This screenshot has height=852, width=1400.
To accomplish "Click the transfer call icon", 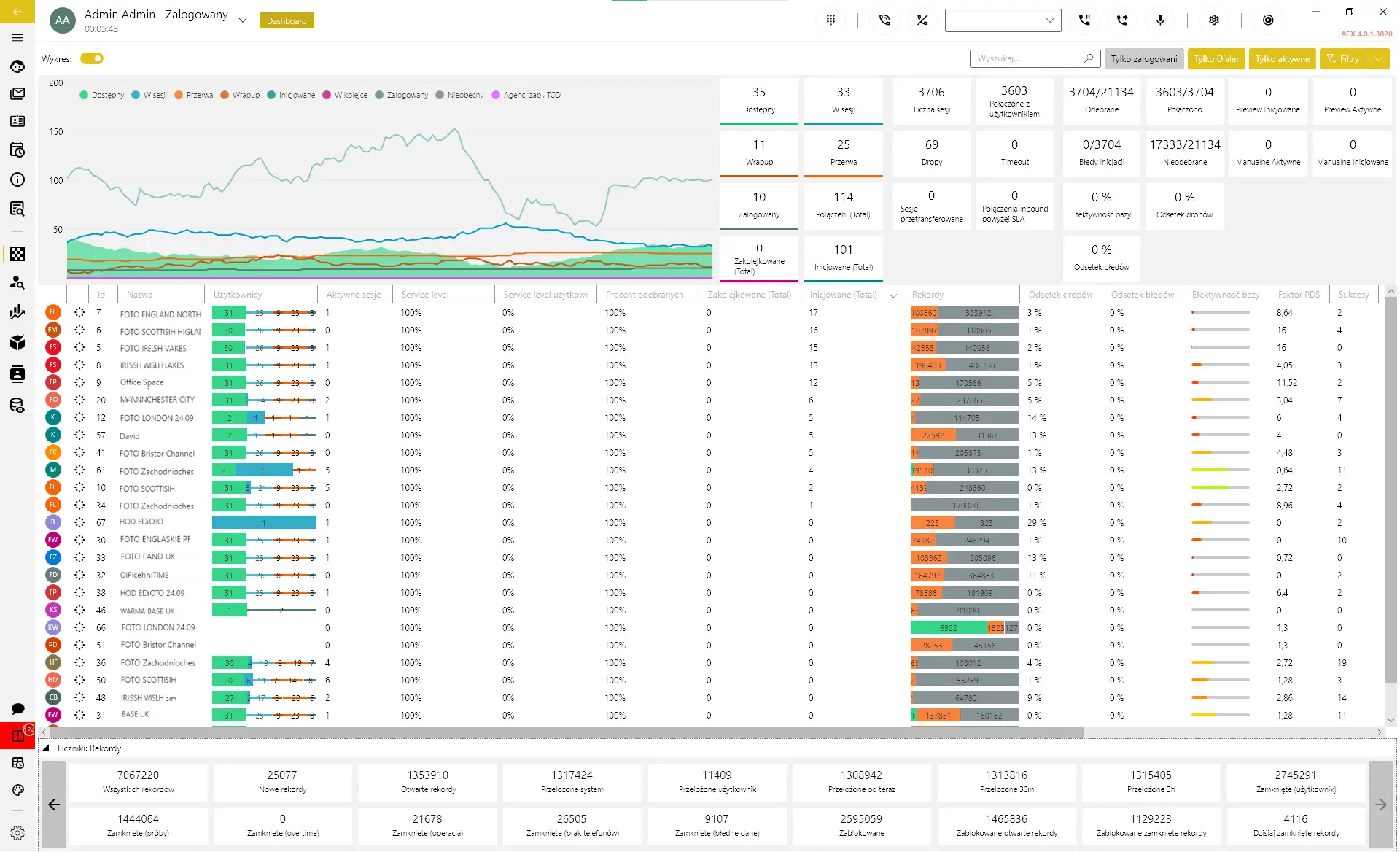I will [1122, 20].
